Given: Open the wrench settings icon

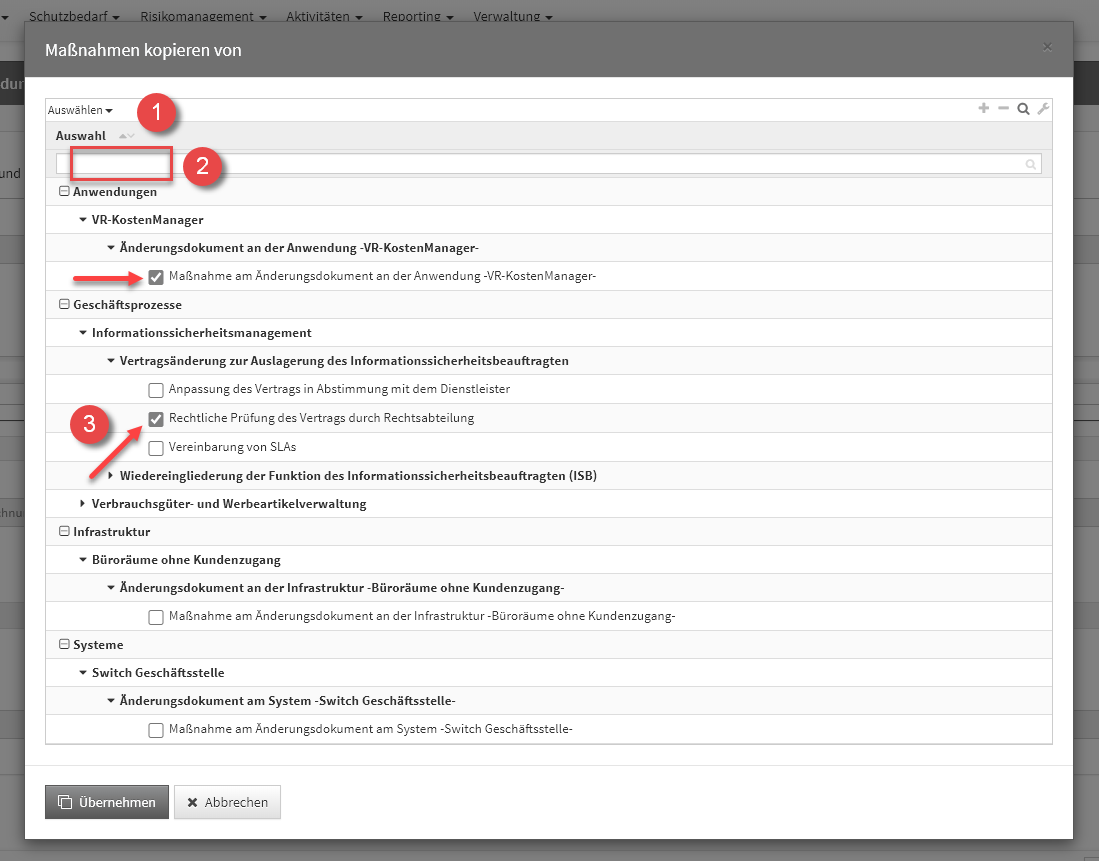Looking at the screenshot, I should coord(1043,109).
